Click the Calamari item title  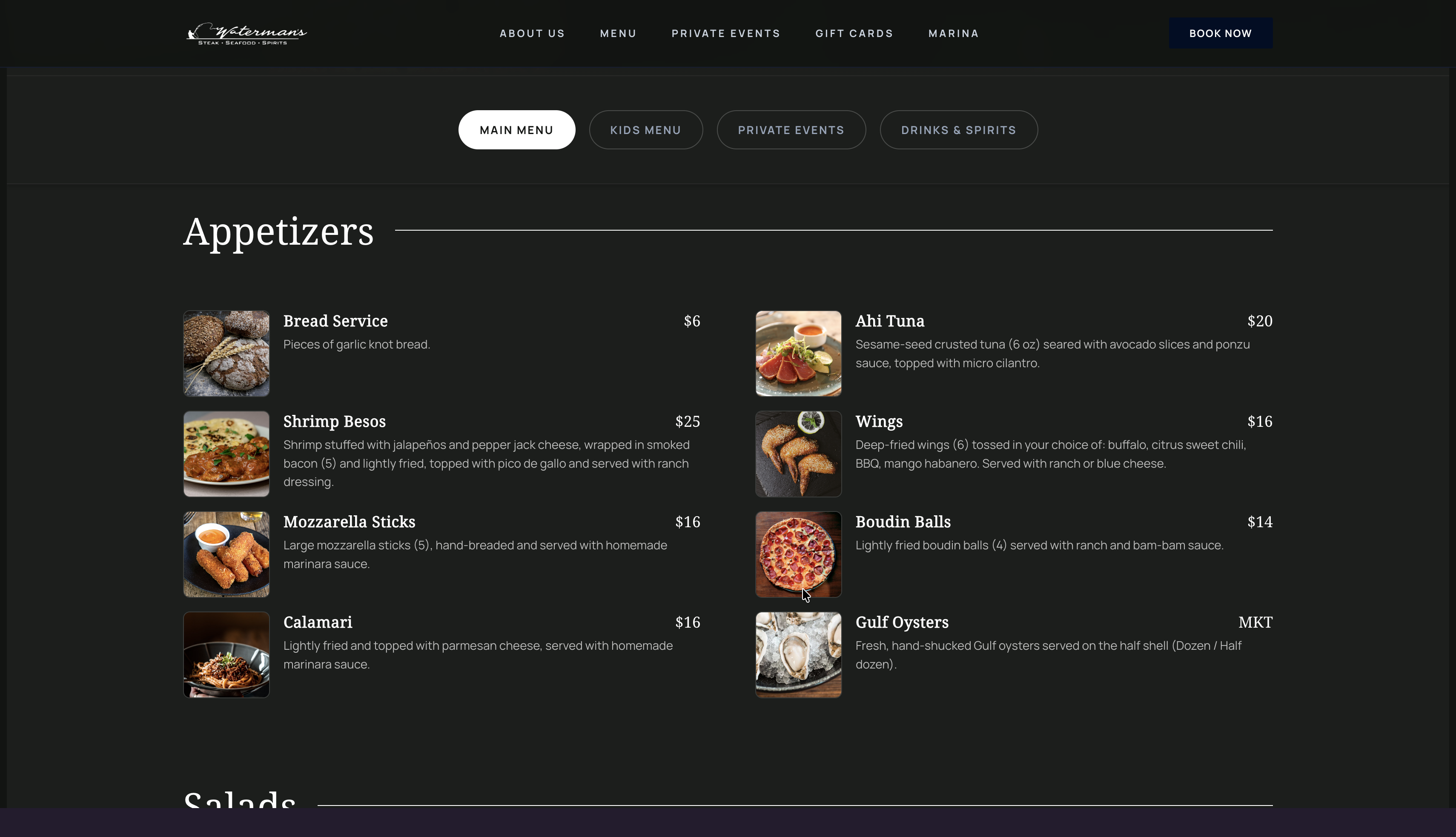pos(318,622)
